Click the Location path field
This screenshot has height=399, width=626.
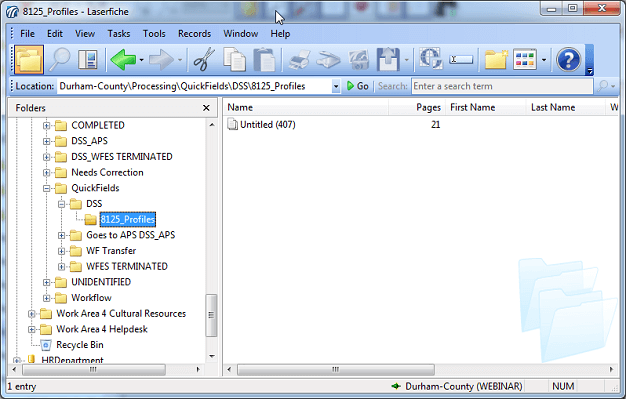tap(194, 86)
